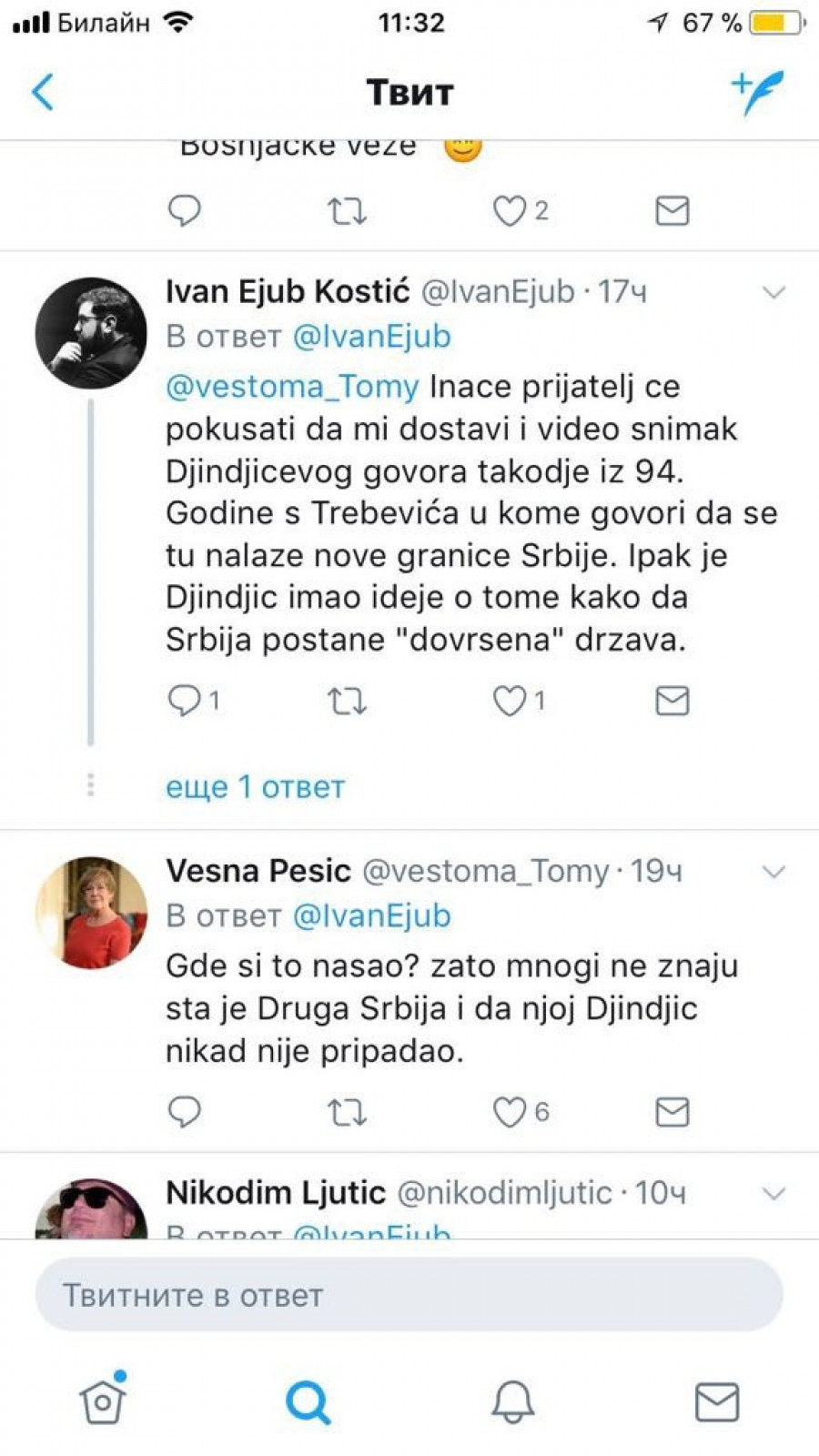Compose a new tweet with feather icon
The image size is (819, 1456).
(757, 92)
